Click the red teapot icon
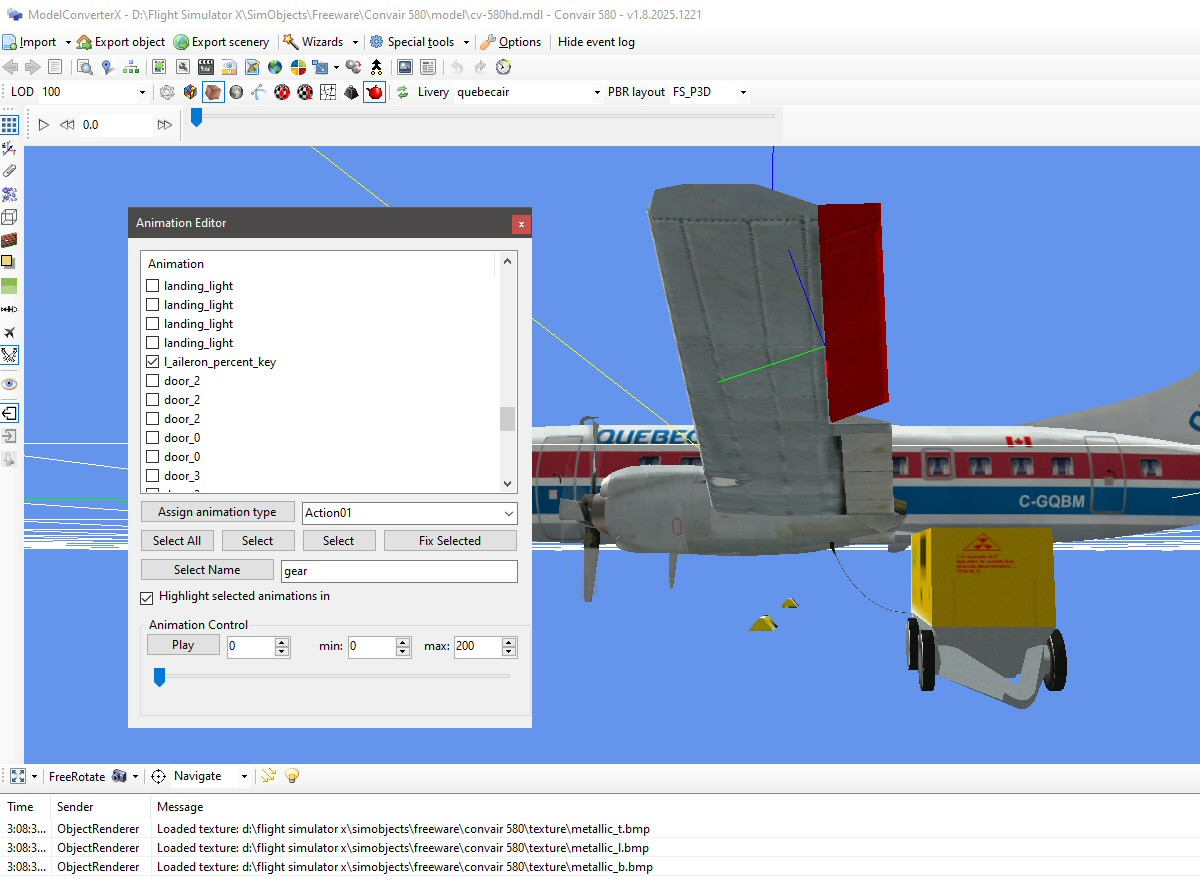The height and width of the screenshot is (879, 1200). click(375, 92)
